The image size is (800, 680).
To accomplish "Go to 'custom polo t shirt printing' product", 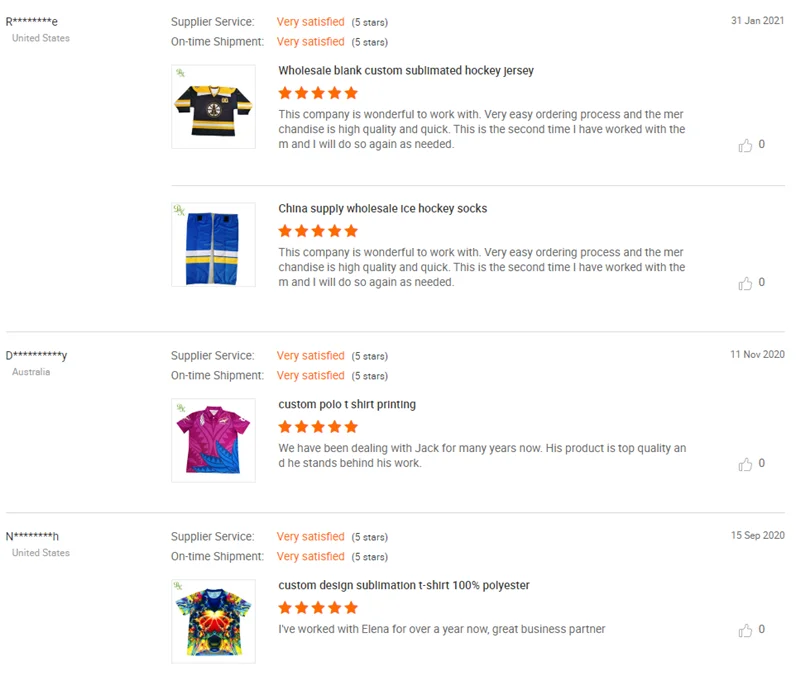I will click(x=347, y=405).
